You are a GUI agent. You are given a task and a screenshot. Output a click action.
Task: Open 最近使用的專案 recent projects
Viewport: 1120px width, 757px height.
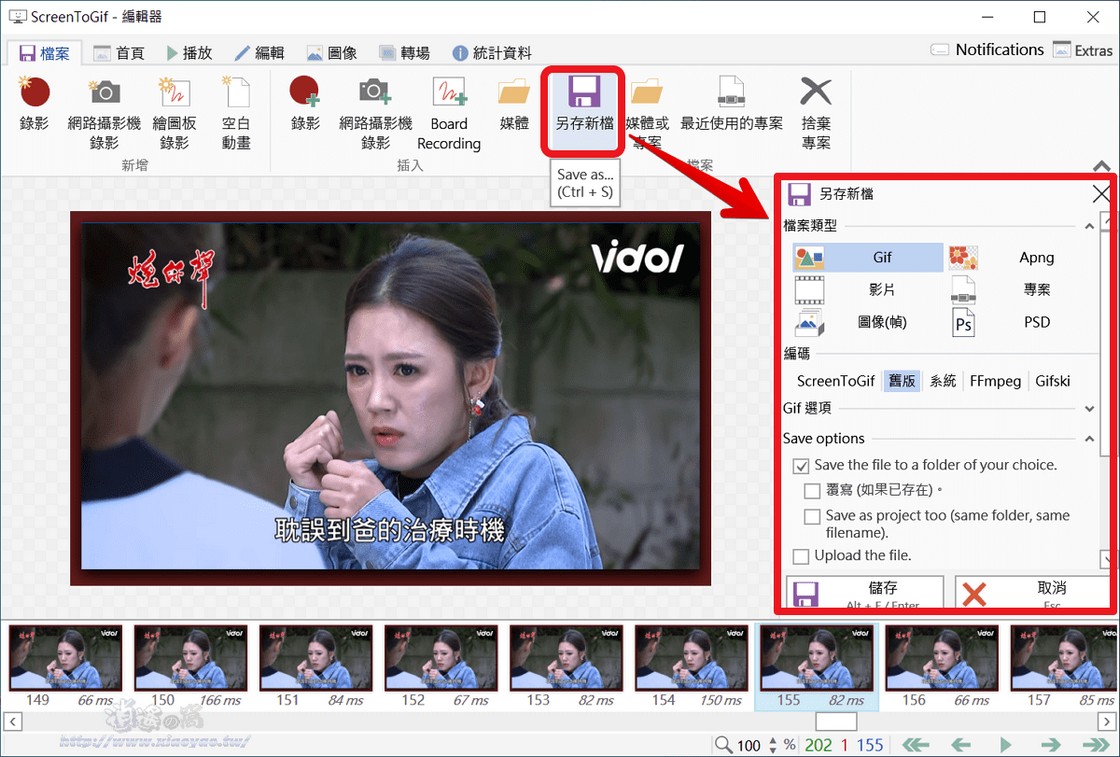731,106
